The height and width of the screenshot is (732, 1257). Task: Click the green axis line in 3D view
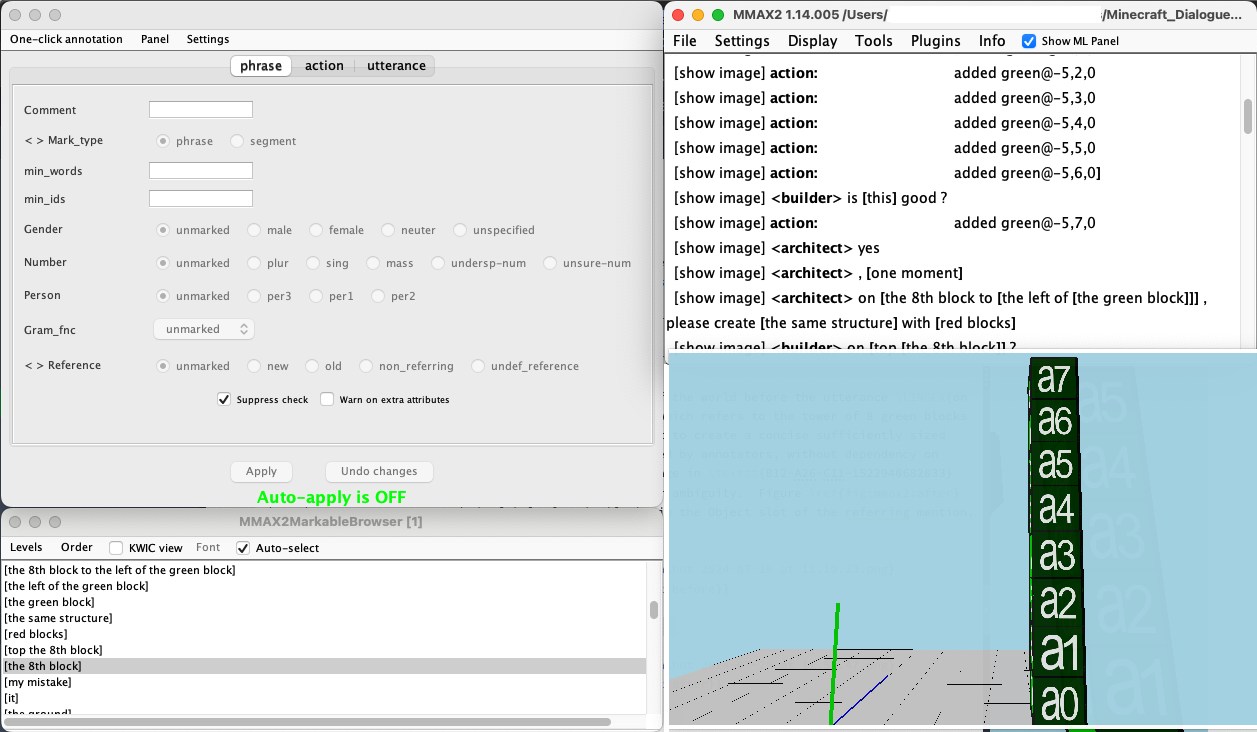[834, 660]
